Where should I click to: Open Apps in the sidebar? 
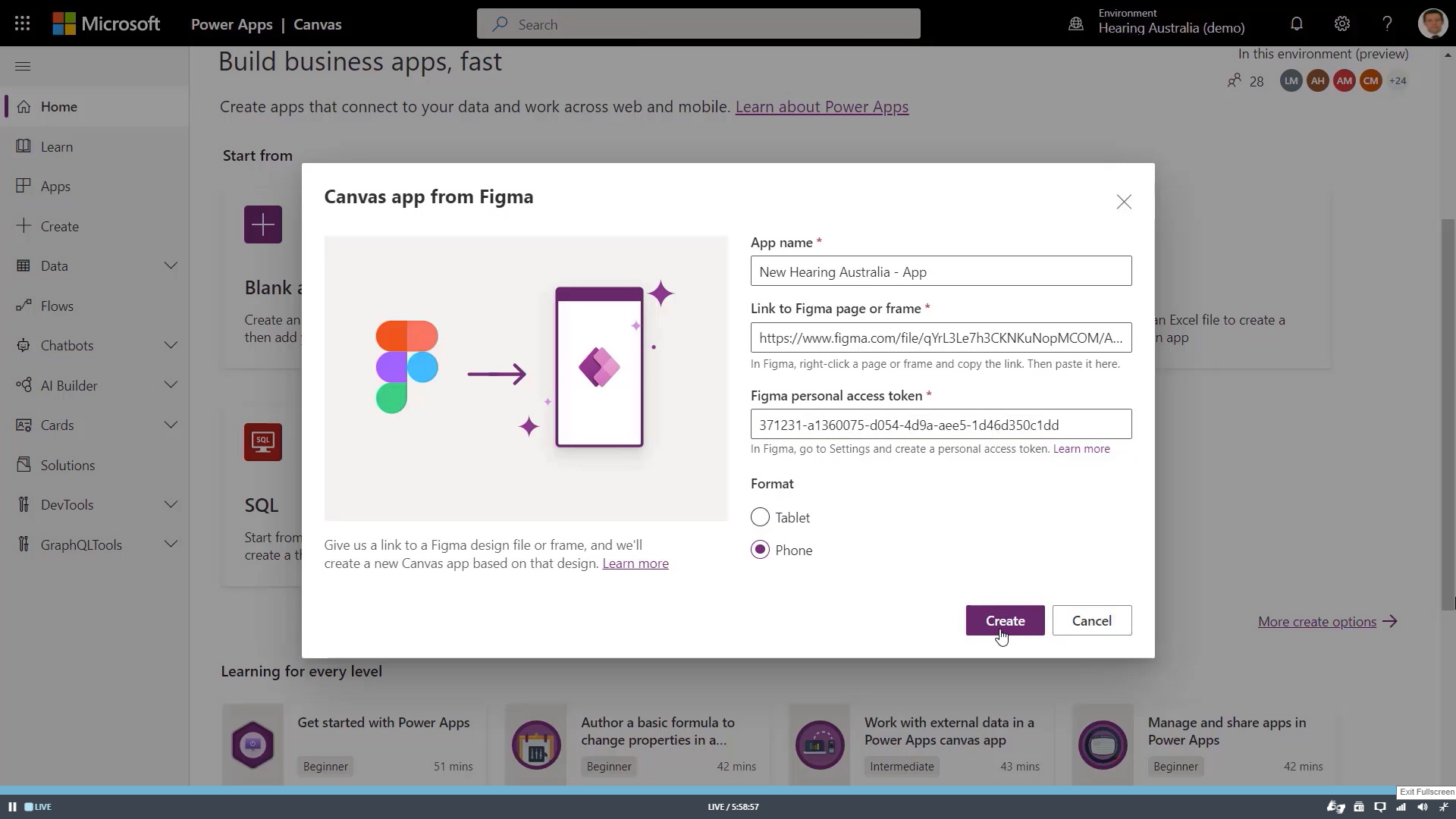95,187
